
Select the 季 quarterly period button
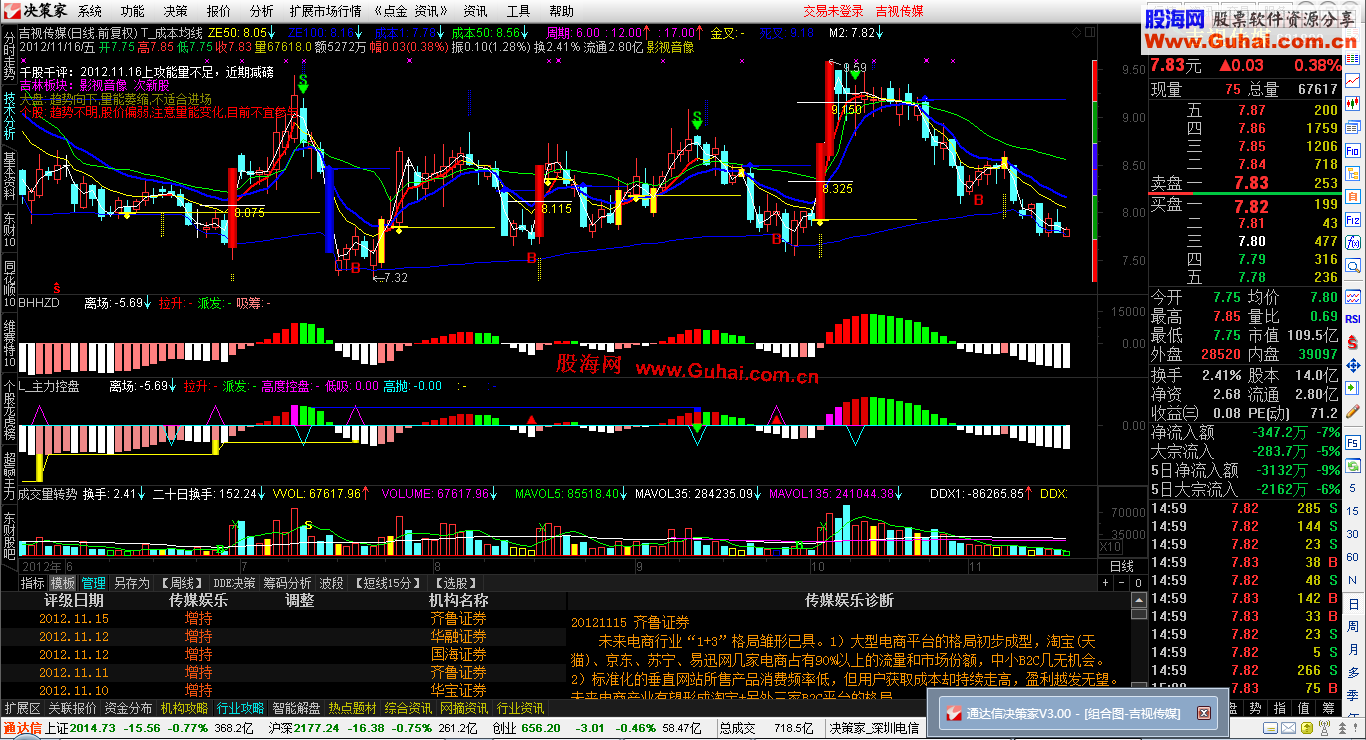(x=1352, y=695)
